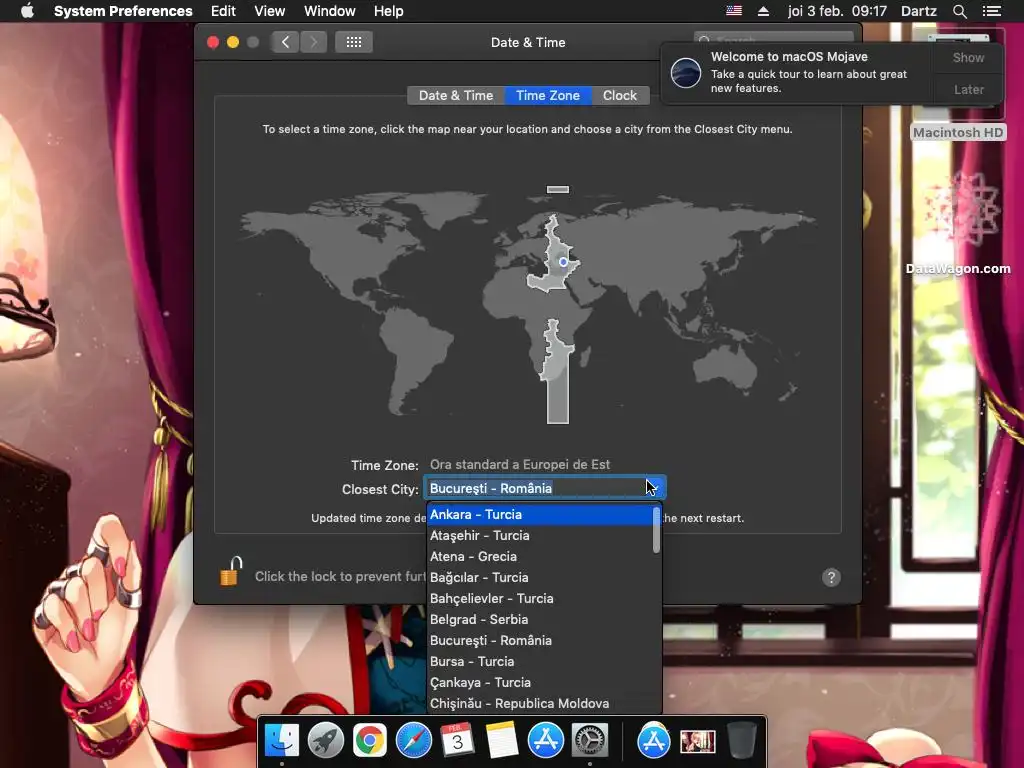The image size is (1024, 768).
Task: Open Calendar in the Dock
Action: tap(457, 741)
